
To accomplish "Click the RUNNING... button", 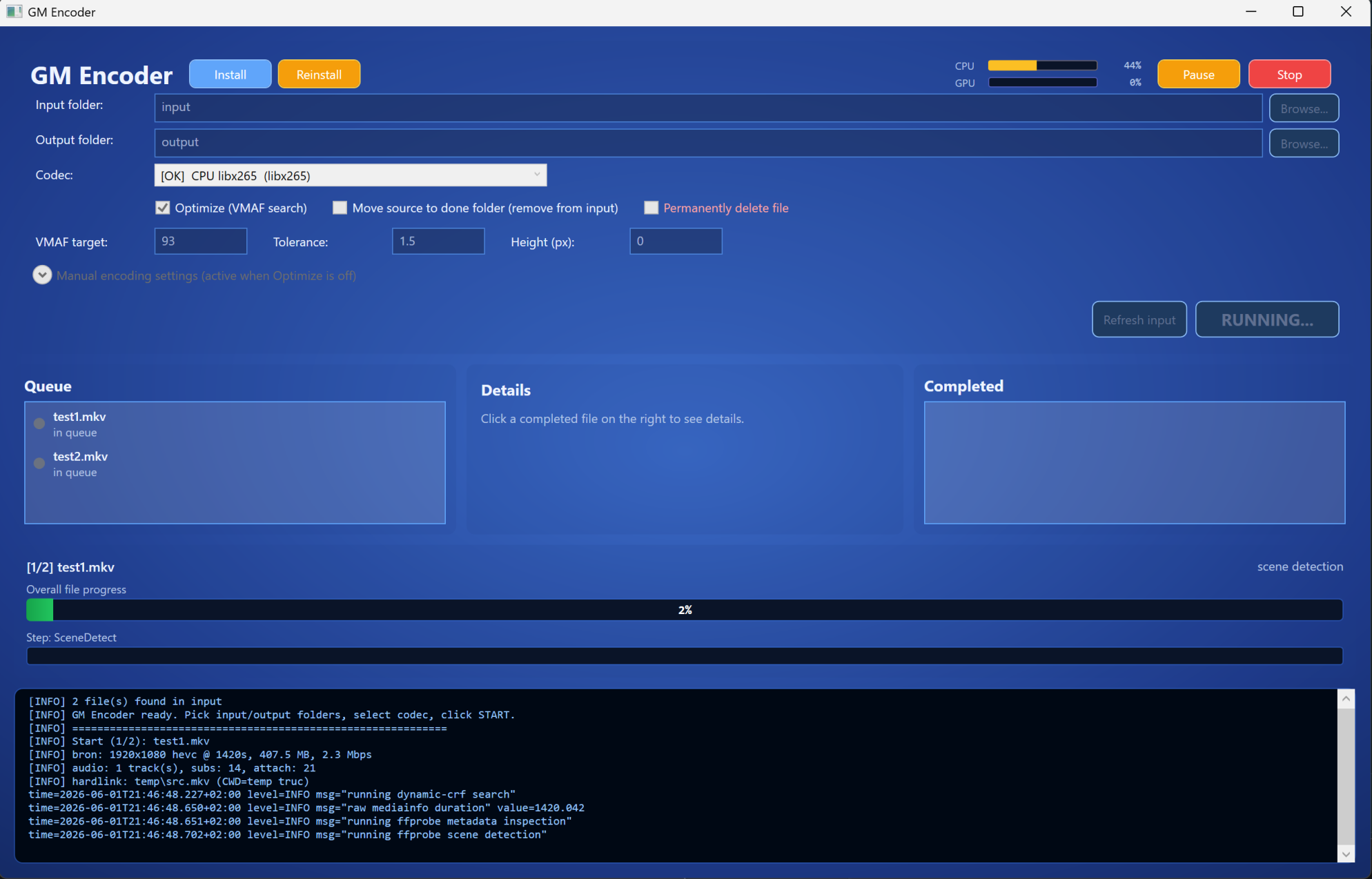I will (x=1267, y=319).
